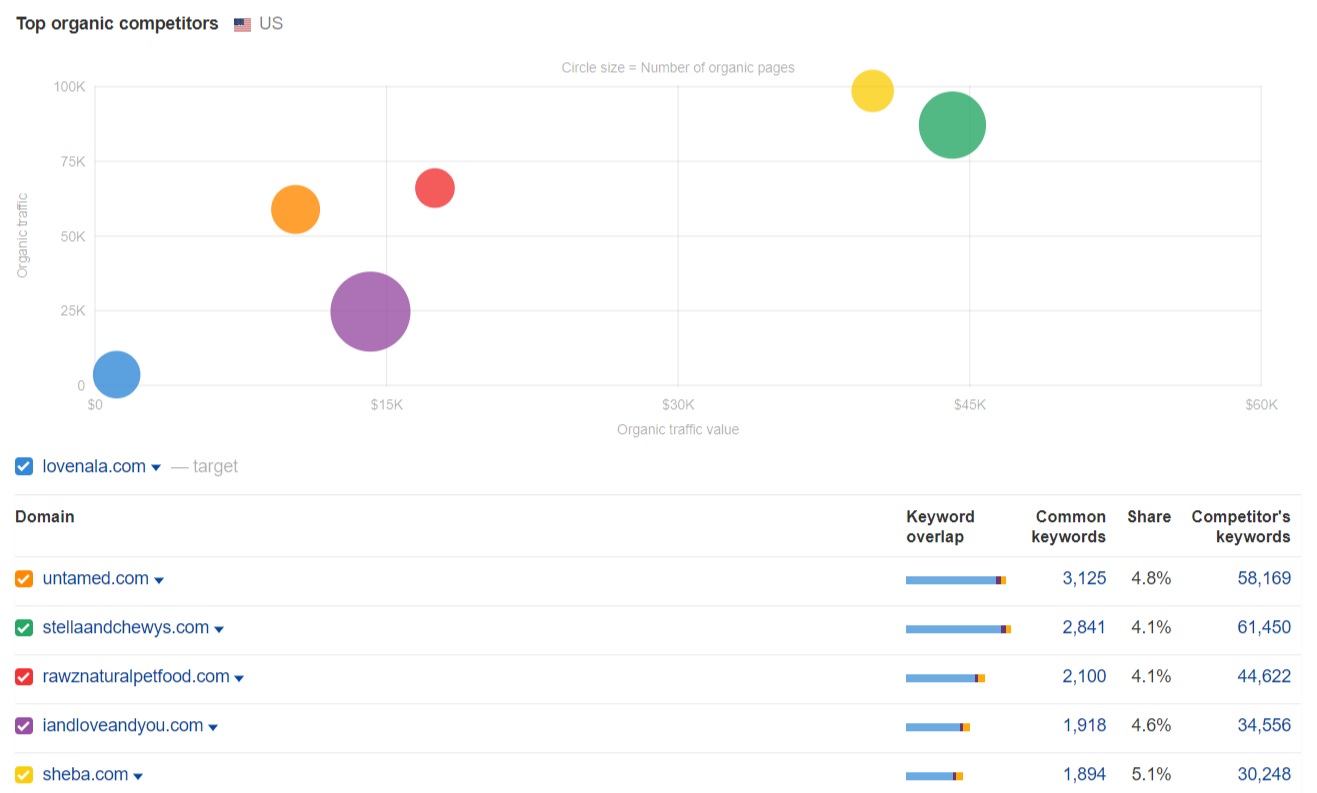Click 3,125 common keywords for untamed.com
Viewport: 1317px width, 793px height.
[x=1084, y=579]
